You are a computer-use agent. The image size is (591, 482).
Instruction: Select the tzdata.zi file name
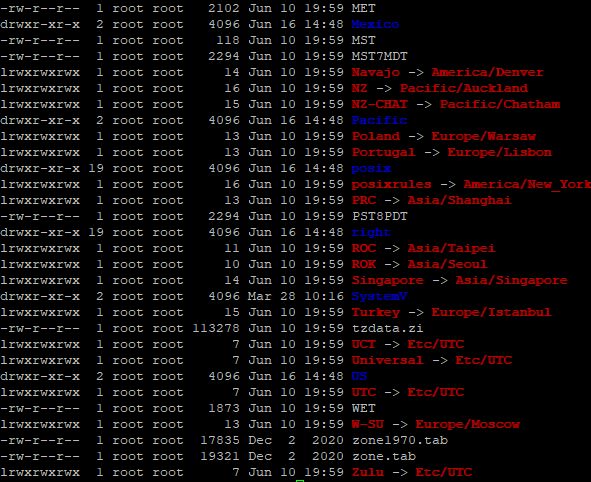[387, 329]
